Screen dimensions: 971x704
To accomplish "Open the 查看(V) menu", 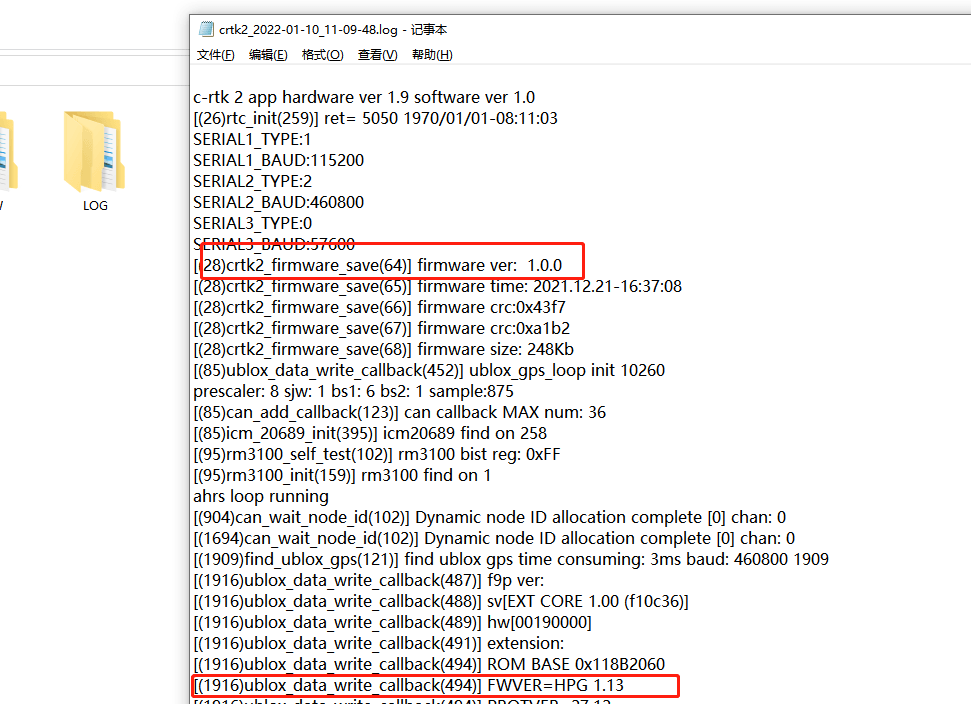I will click(x=377, y=55).
